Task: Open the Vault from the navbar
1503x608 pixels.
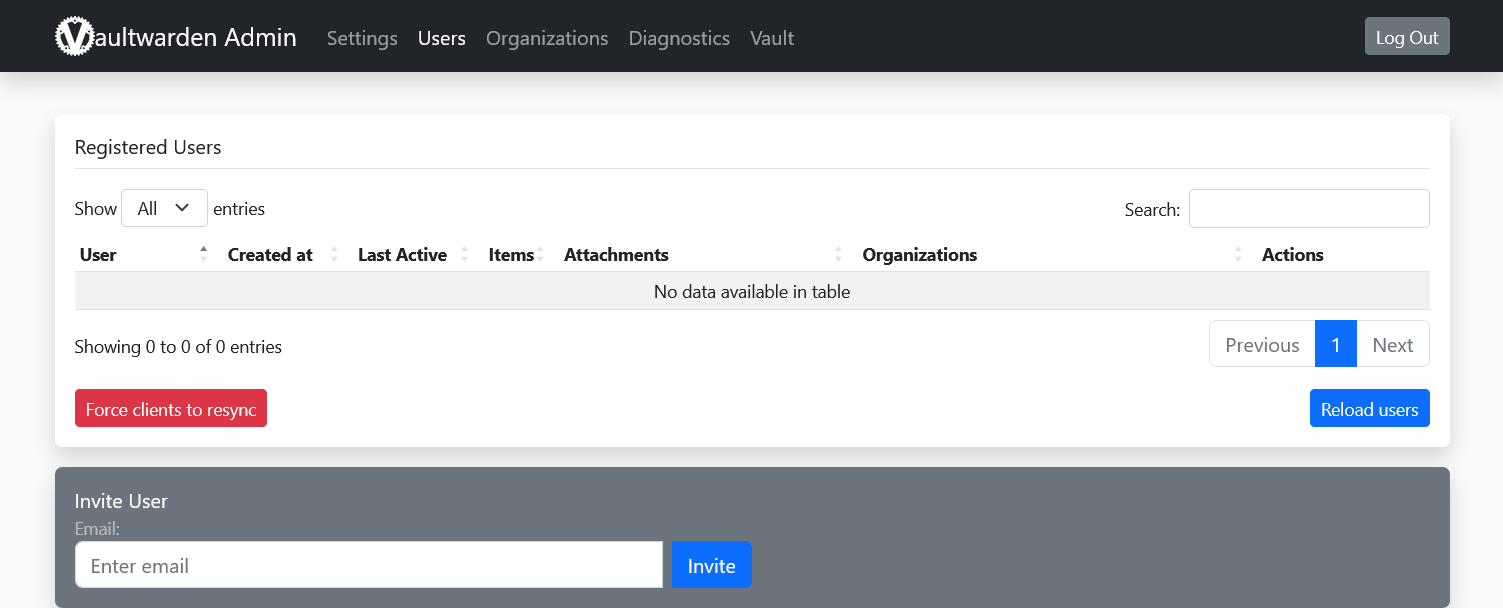Action: pyautogui.click(x=771, y=38)
